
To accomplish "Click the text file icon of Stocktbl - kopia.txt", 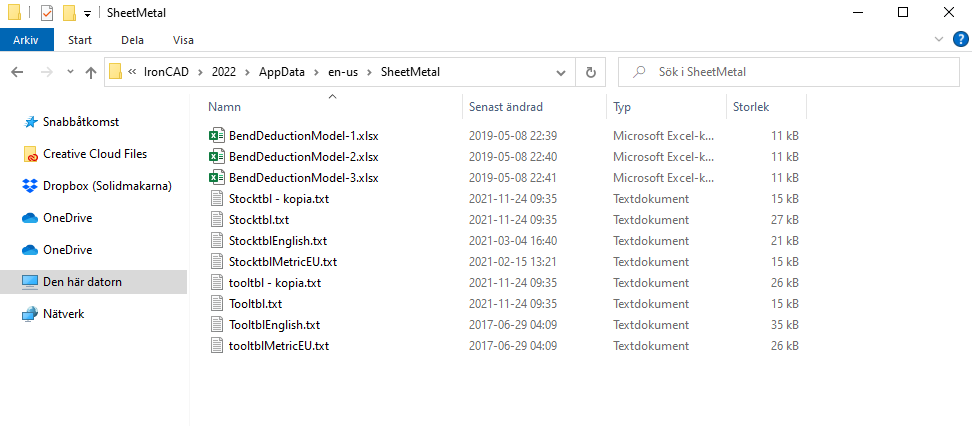I will (216, 199).
